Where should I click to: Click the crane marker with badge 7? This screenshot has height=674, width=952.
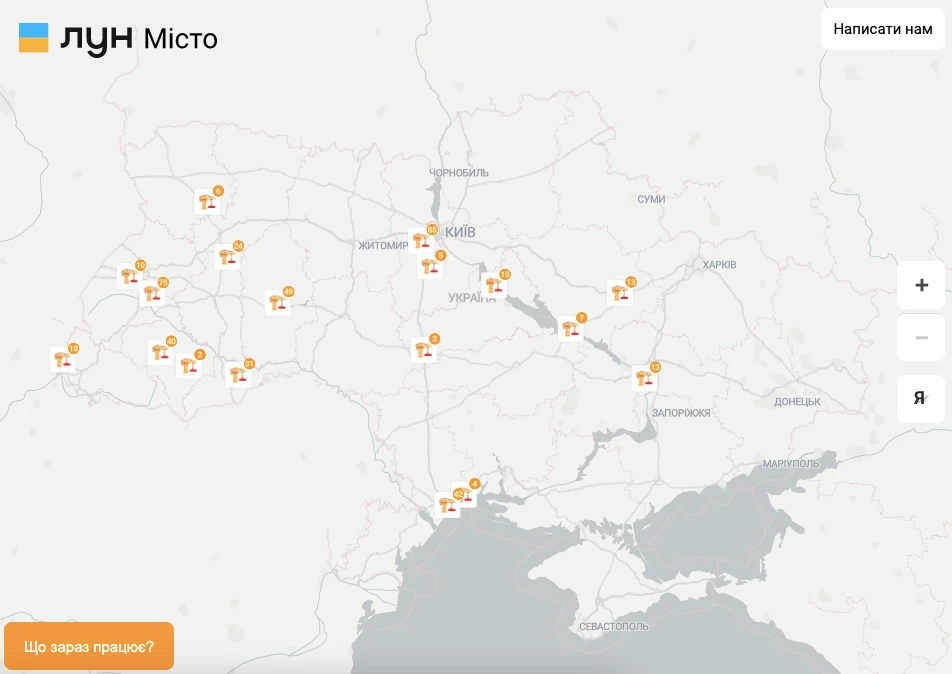click(x=570, y=328)
